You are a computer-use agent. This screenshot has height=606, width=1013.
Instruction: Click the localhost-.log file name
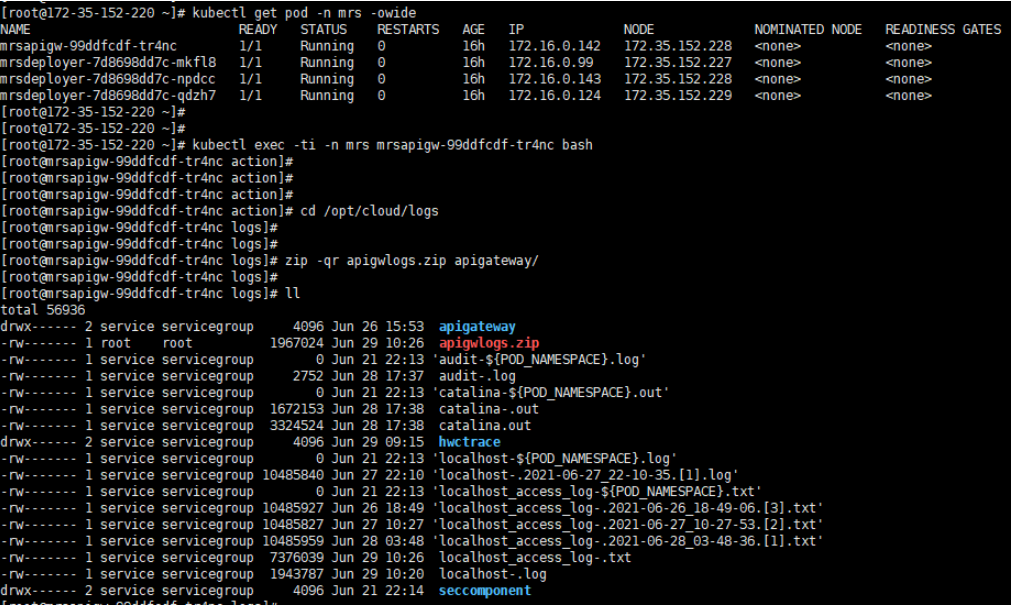click(x=492, y=574)
